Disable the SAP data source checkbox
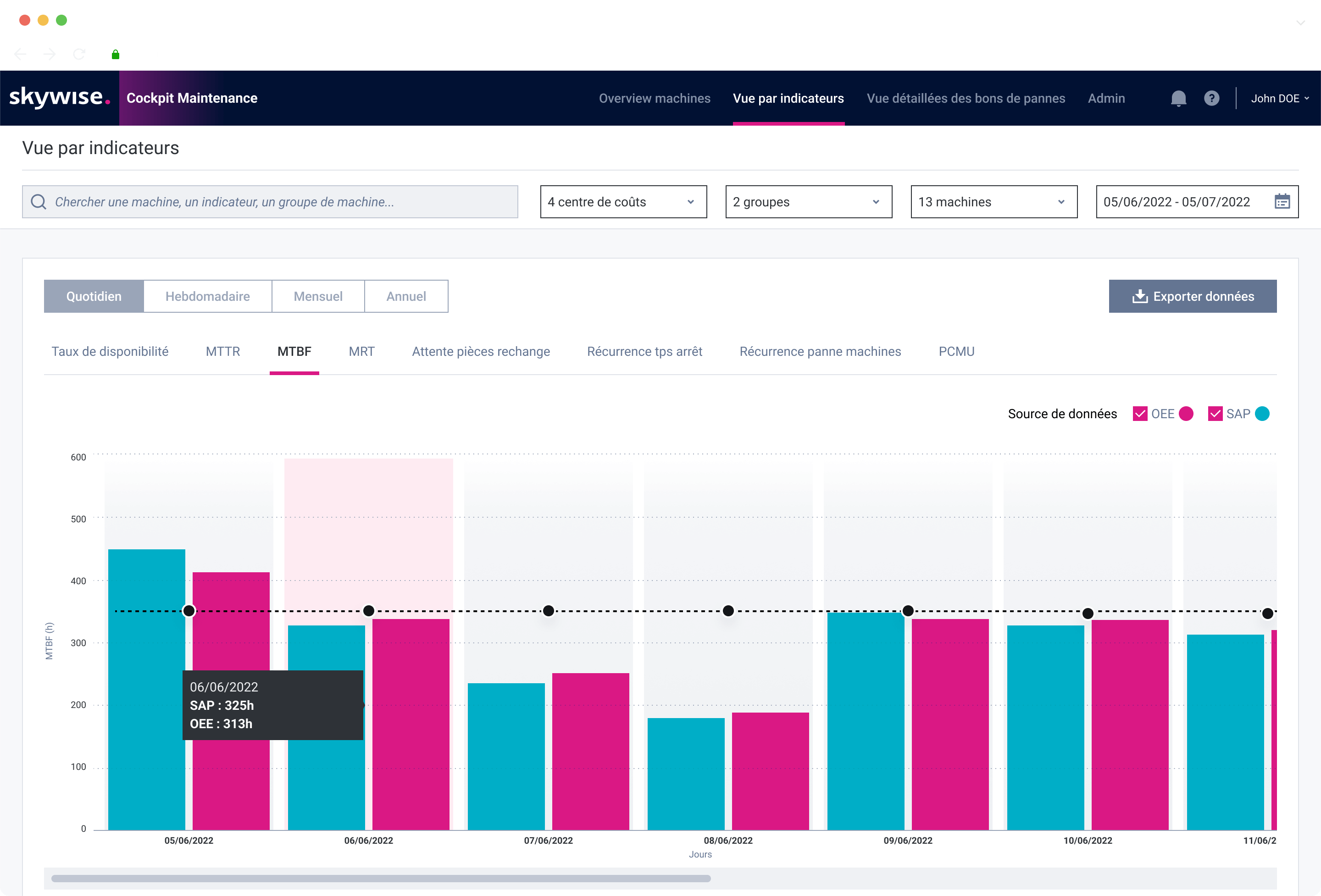 (1216, 414)
